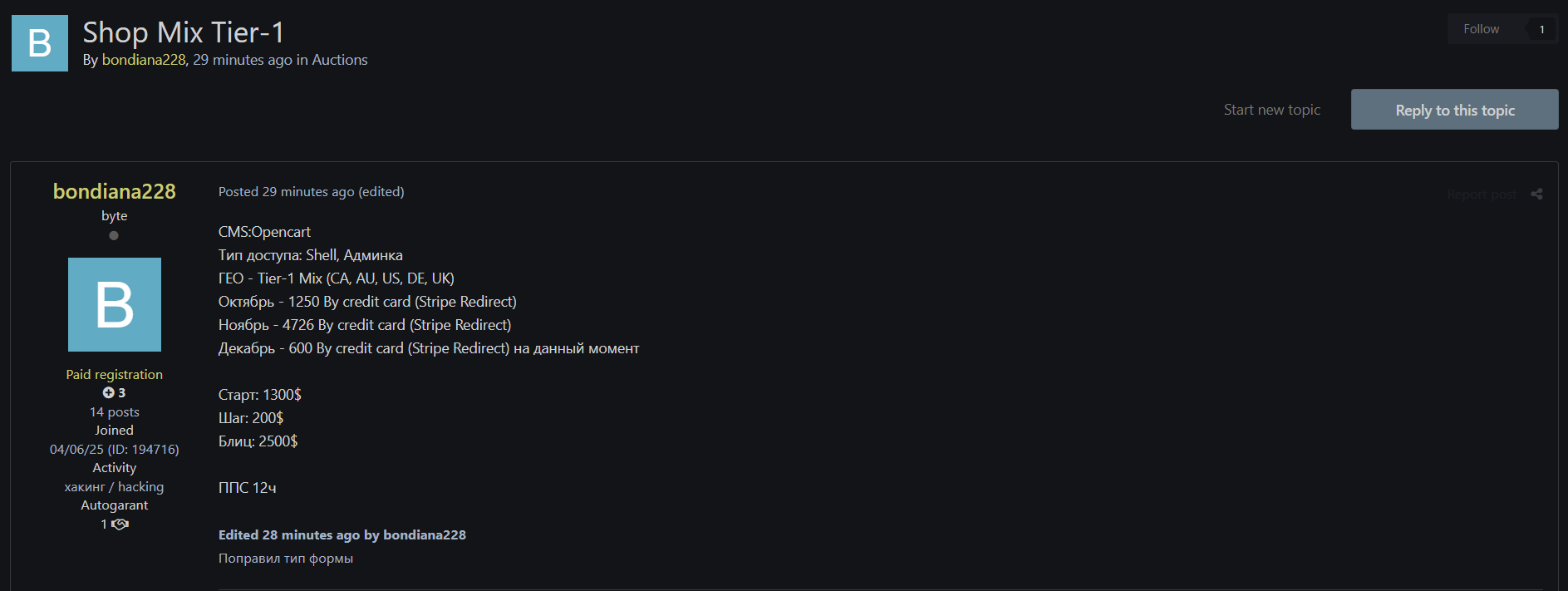The width and height of the screenshot is (1568, 591).
Task: Click the Paid registration group label
Action: coord(115,375)
